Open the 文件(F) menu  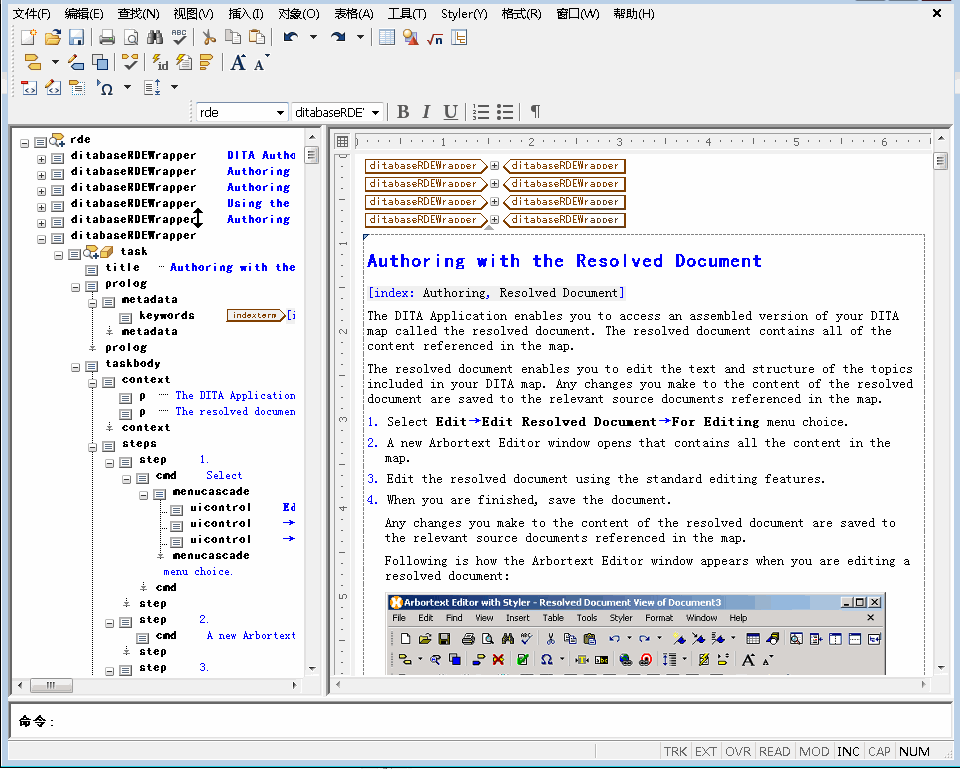31,13
